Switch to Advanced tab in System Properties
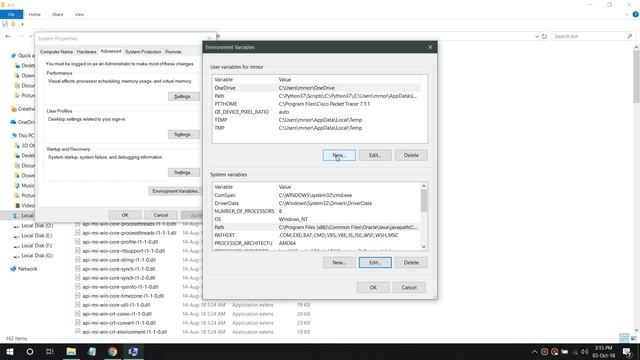The image size is (640, 360). tap(111, 51)
